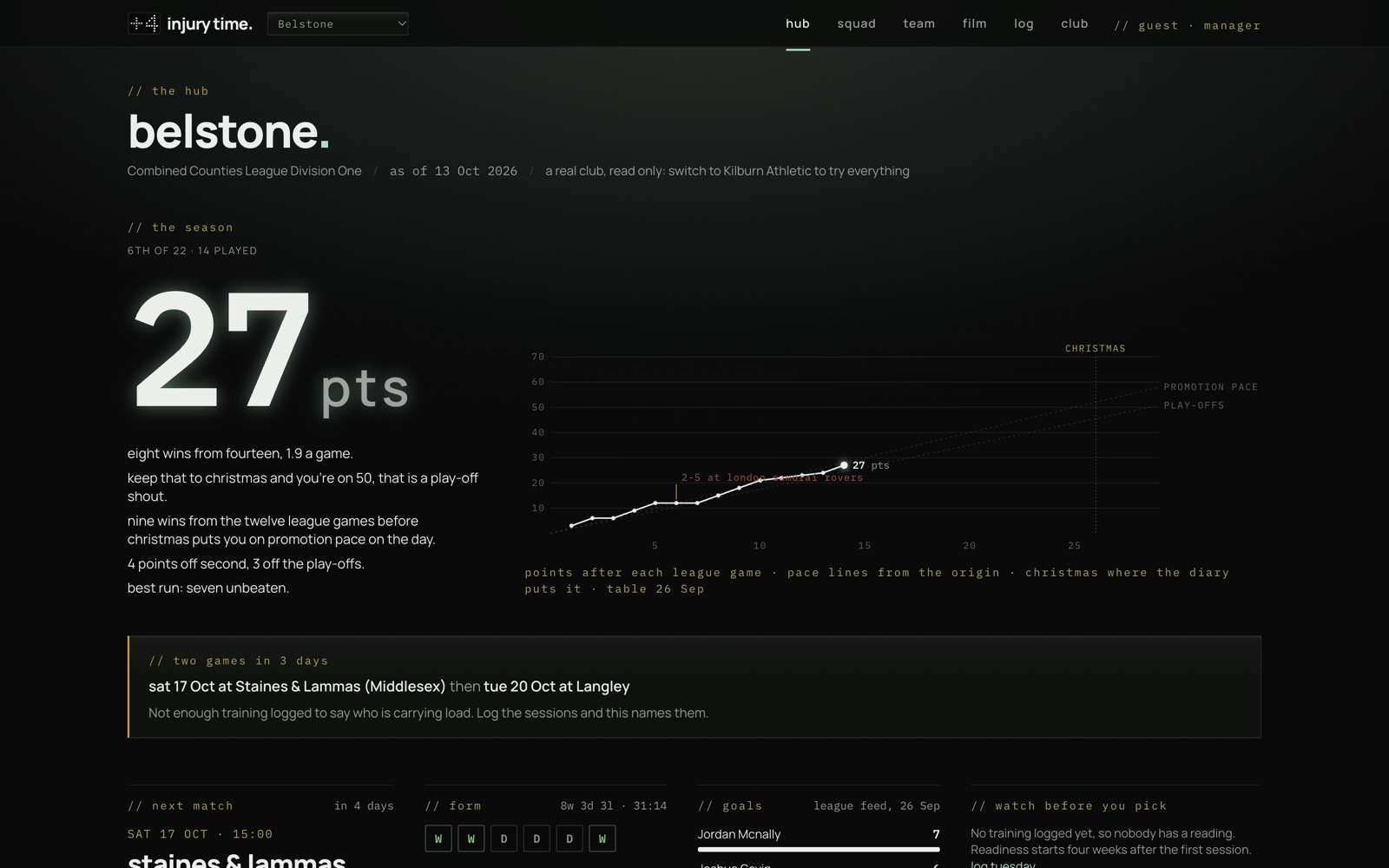Screen dimensions: 1389x868
Task: Click the '// next match' label
Action: (x=181, y=806)
